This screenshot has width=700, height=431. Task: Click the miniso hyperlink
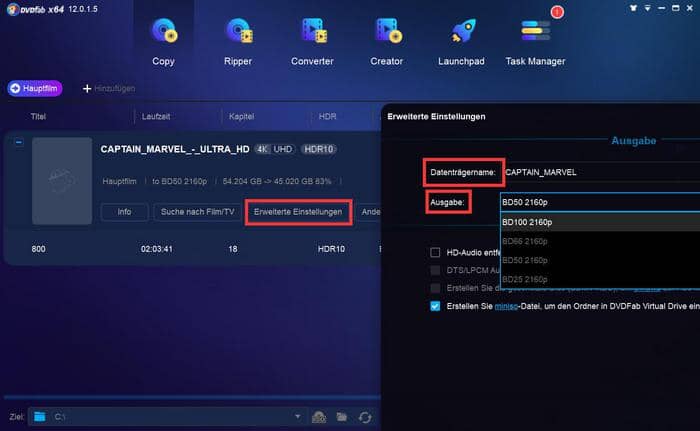[506, 306]
